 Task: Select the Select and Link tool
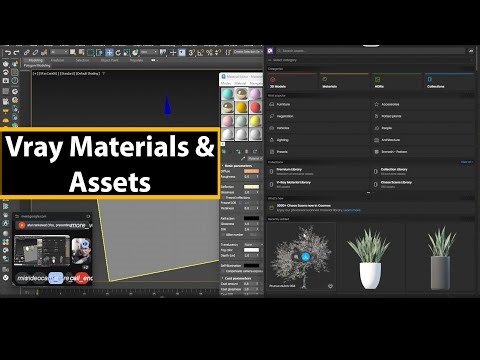coord(27,52)
